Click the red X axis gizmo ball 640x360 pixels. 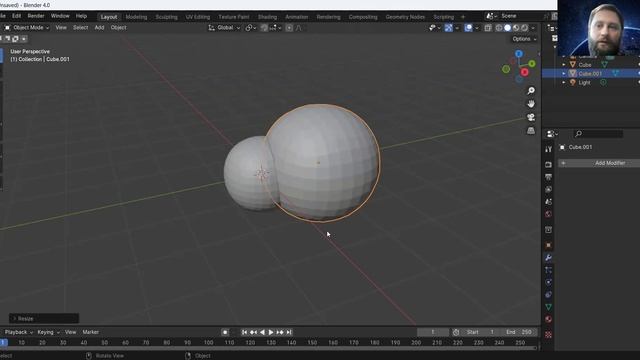(524, 72)
